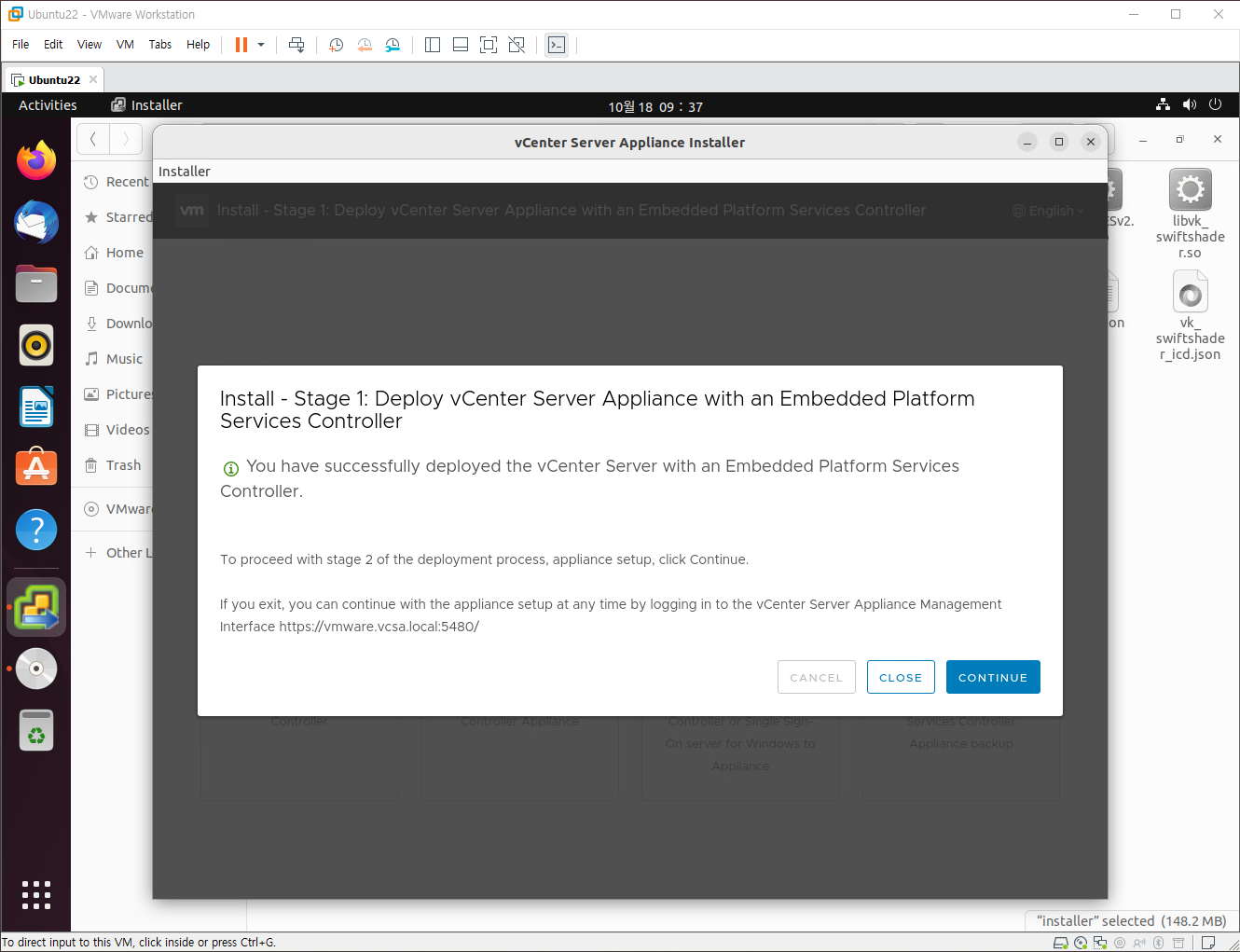Click the hard disk status icon

point(1060,943)
